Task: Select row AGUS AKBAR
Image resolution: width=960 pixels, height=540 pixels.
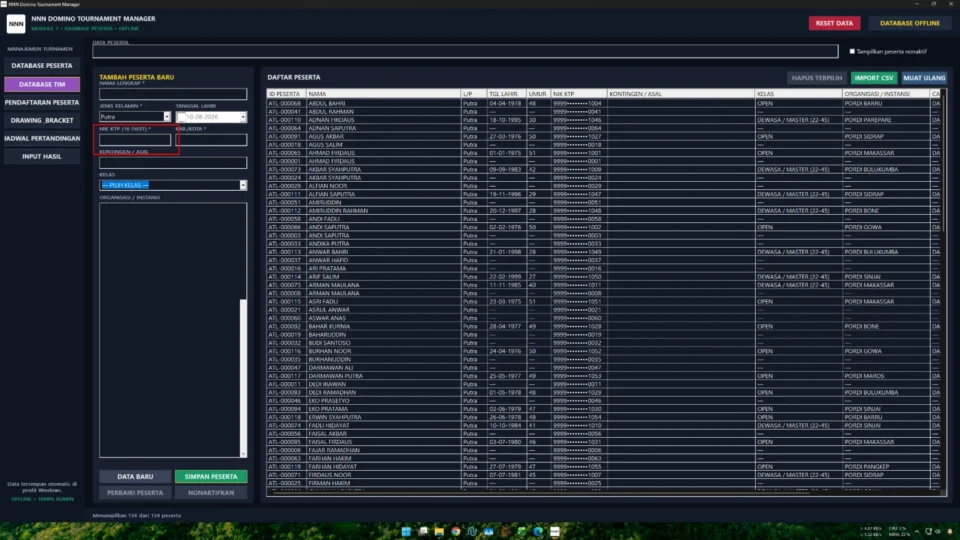Action: tap(603, 137)
